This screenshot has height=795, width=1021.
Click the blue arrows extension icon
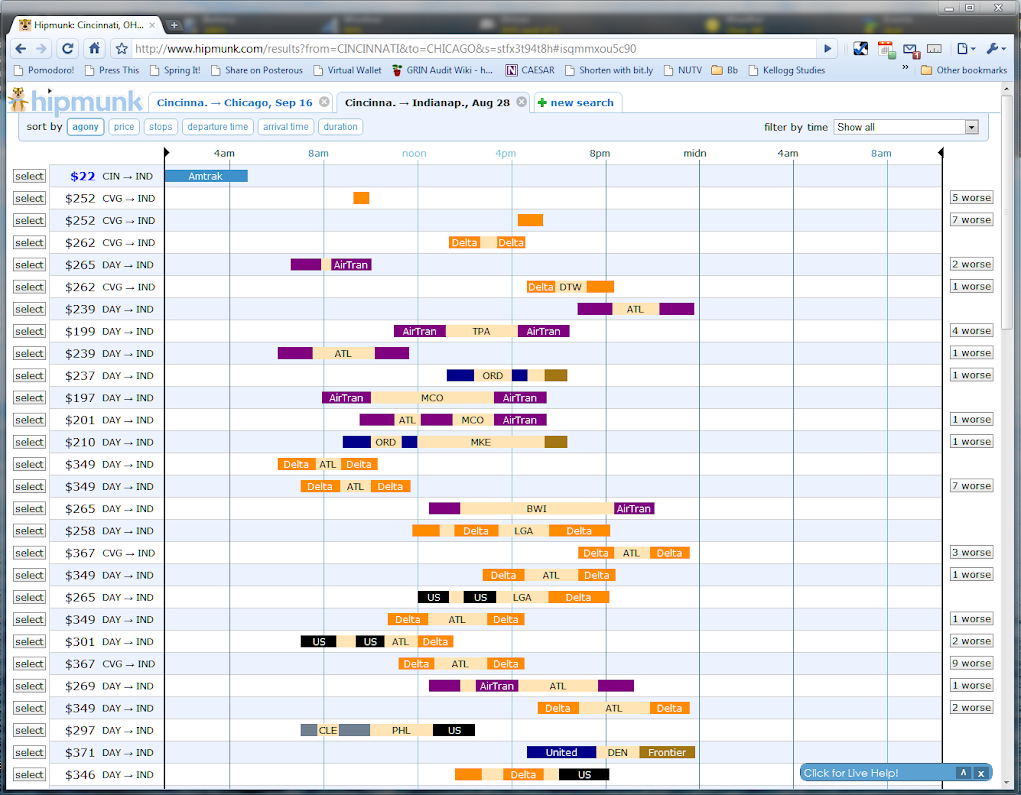pos(860,49)
